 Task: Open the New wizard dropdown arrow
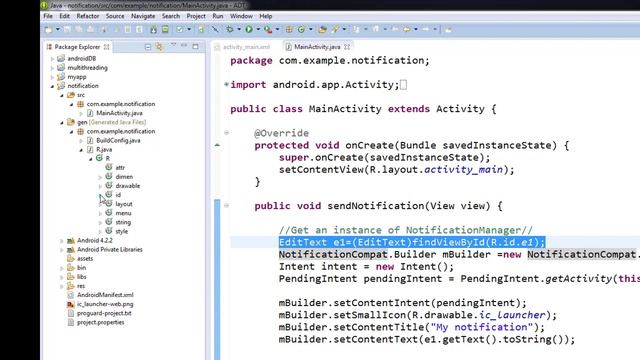[x=58, y=29]
